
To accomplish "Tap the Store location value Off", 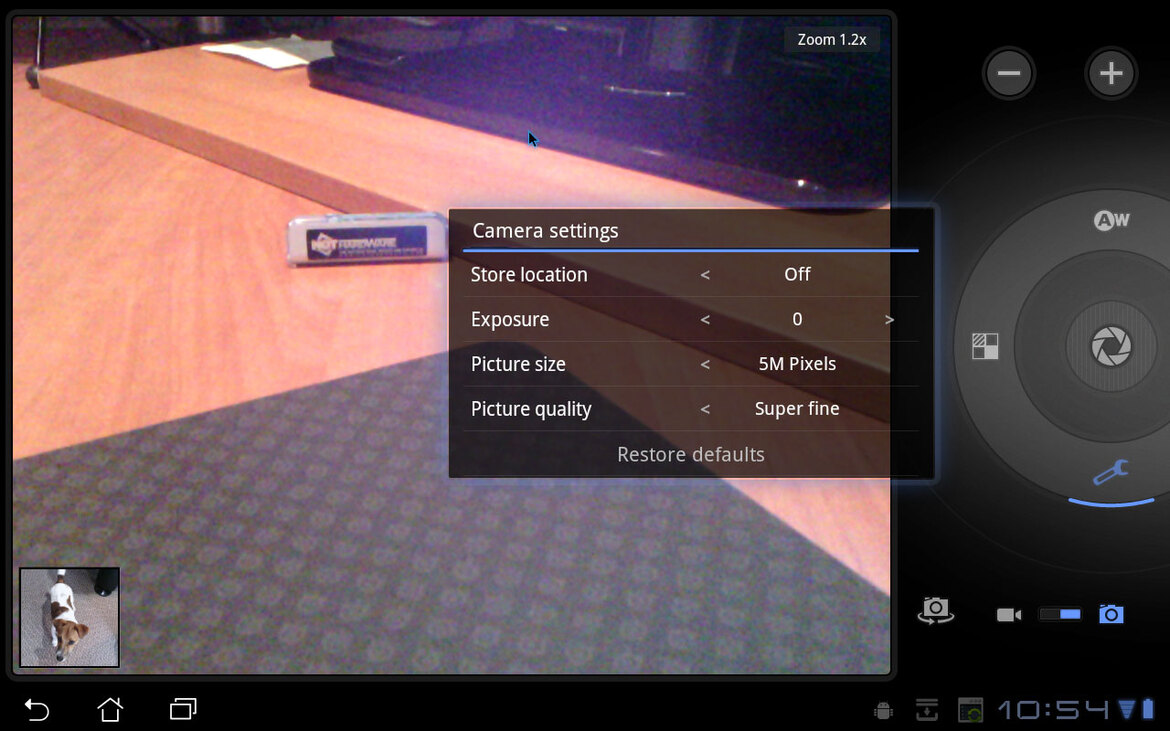I will click(797, 274).
